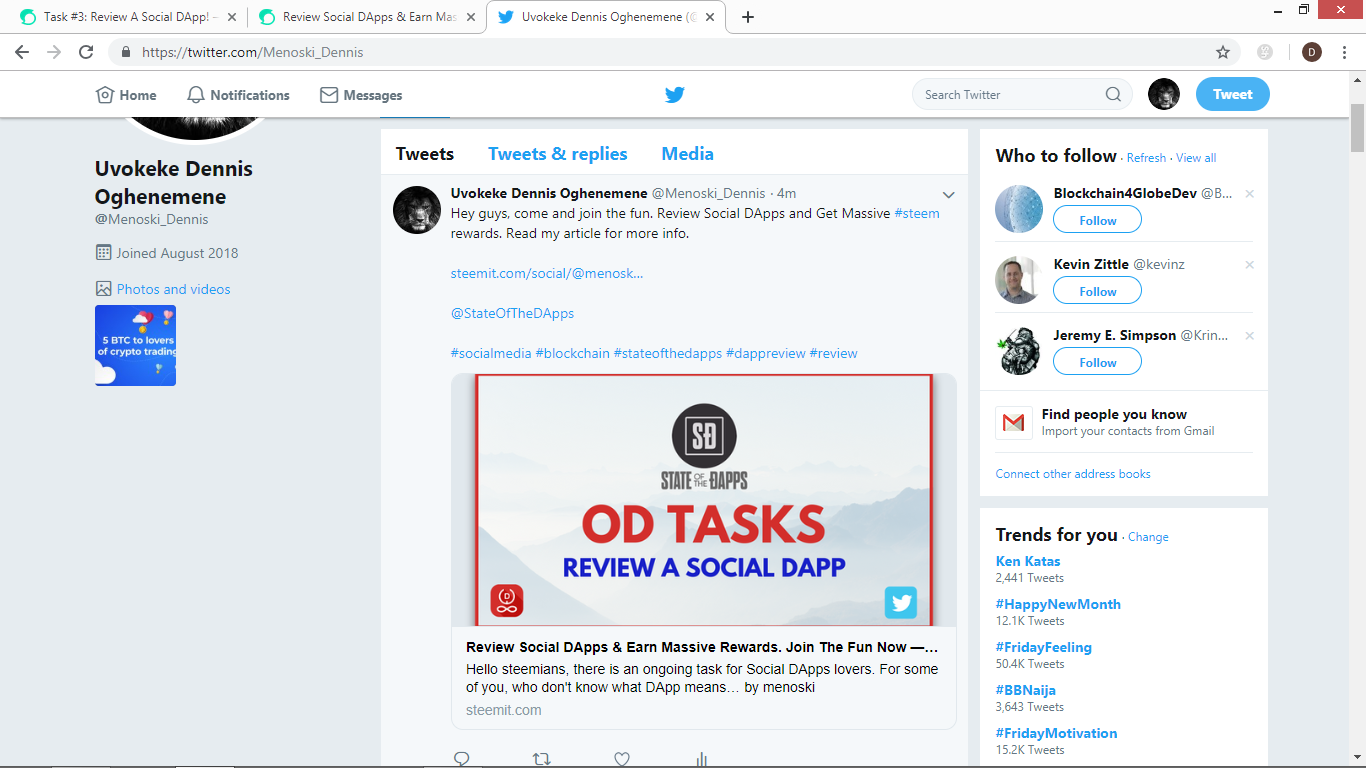Open Home via the house icon
The width and height of the screenshot is (1366, 768).
click(x=105, y=95)
